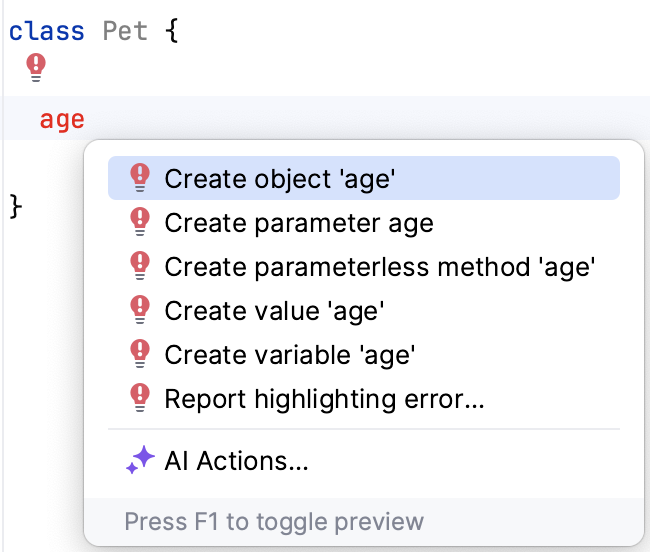Click the purple AI Actions sparkle icon

tap(140, 461)
